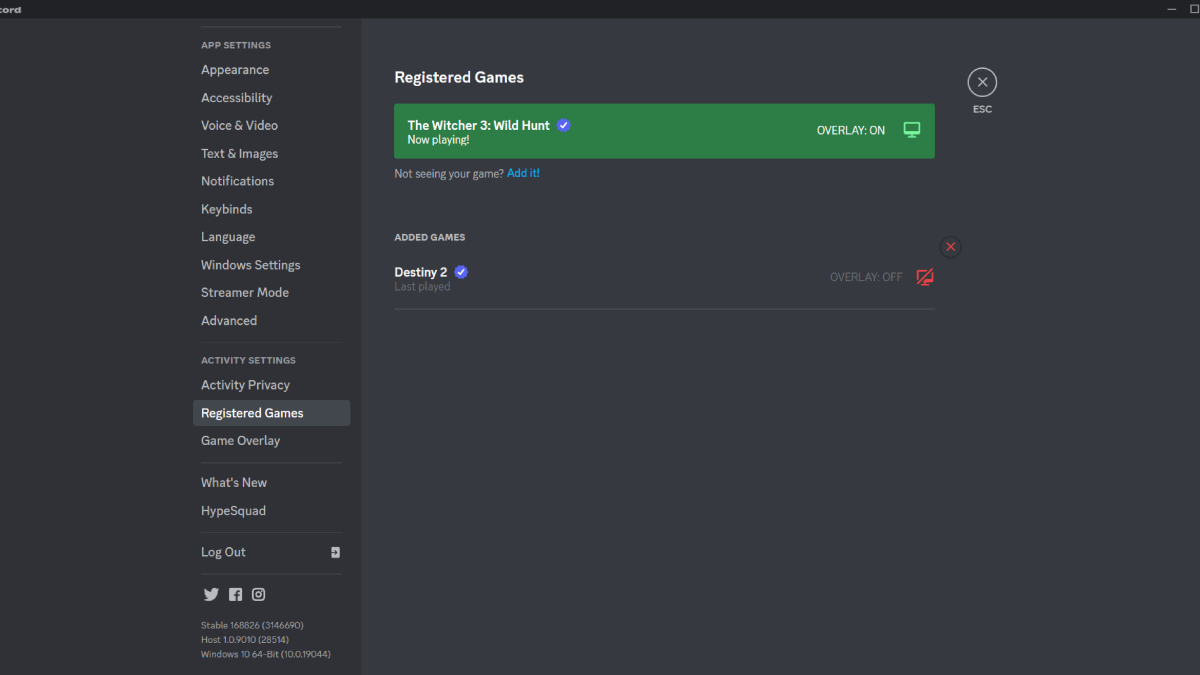Open Activity Privacy settings
Image resolution: width=1200 pixels, height=675 pixels.
pyautogui.click(x=245, y=384)
